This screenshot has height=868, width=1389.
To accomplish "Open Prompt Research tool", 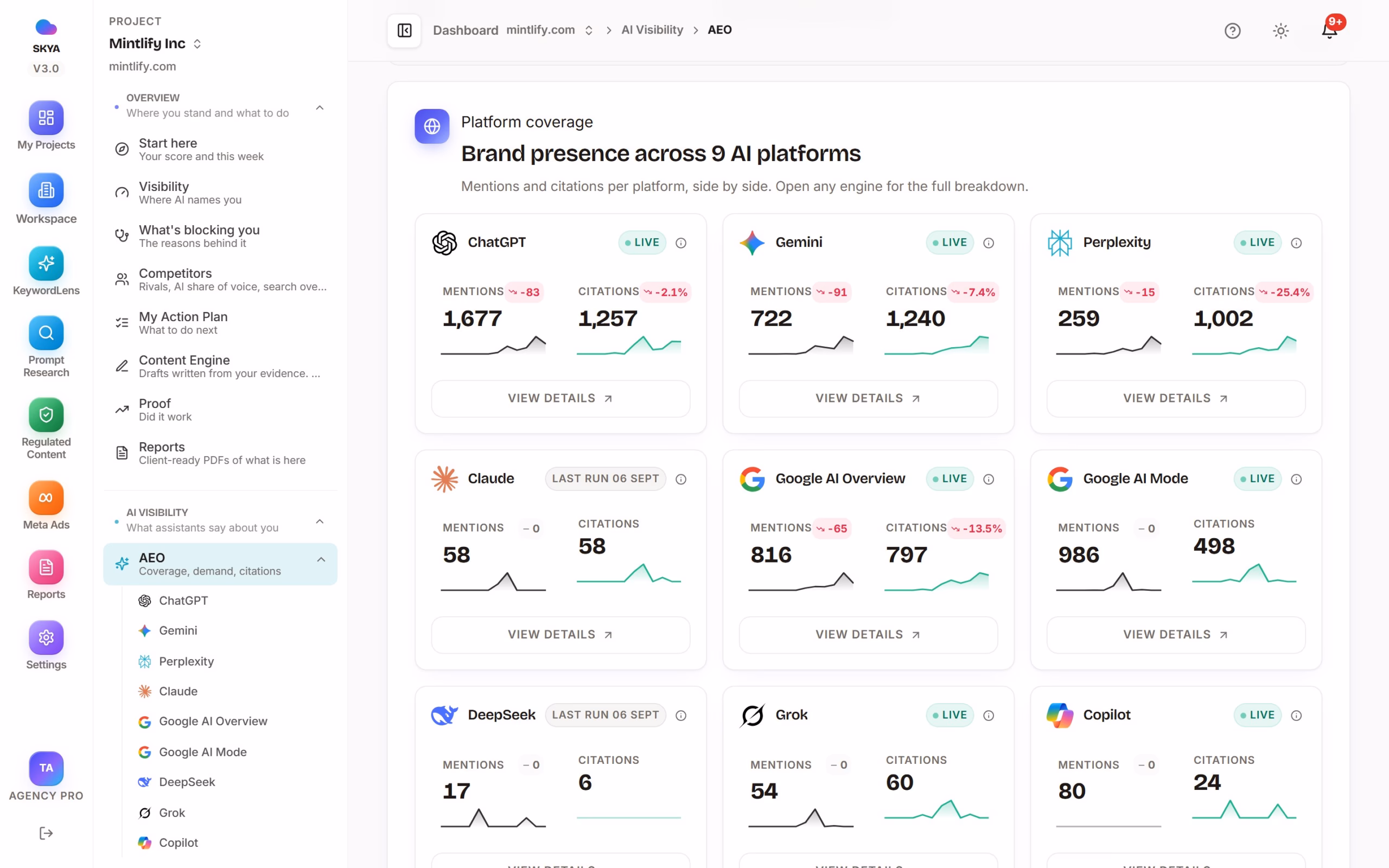I will coord(46,346).
